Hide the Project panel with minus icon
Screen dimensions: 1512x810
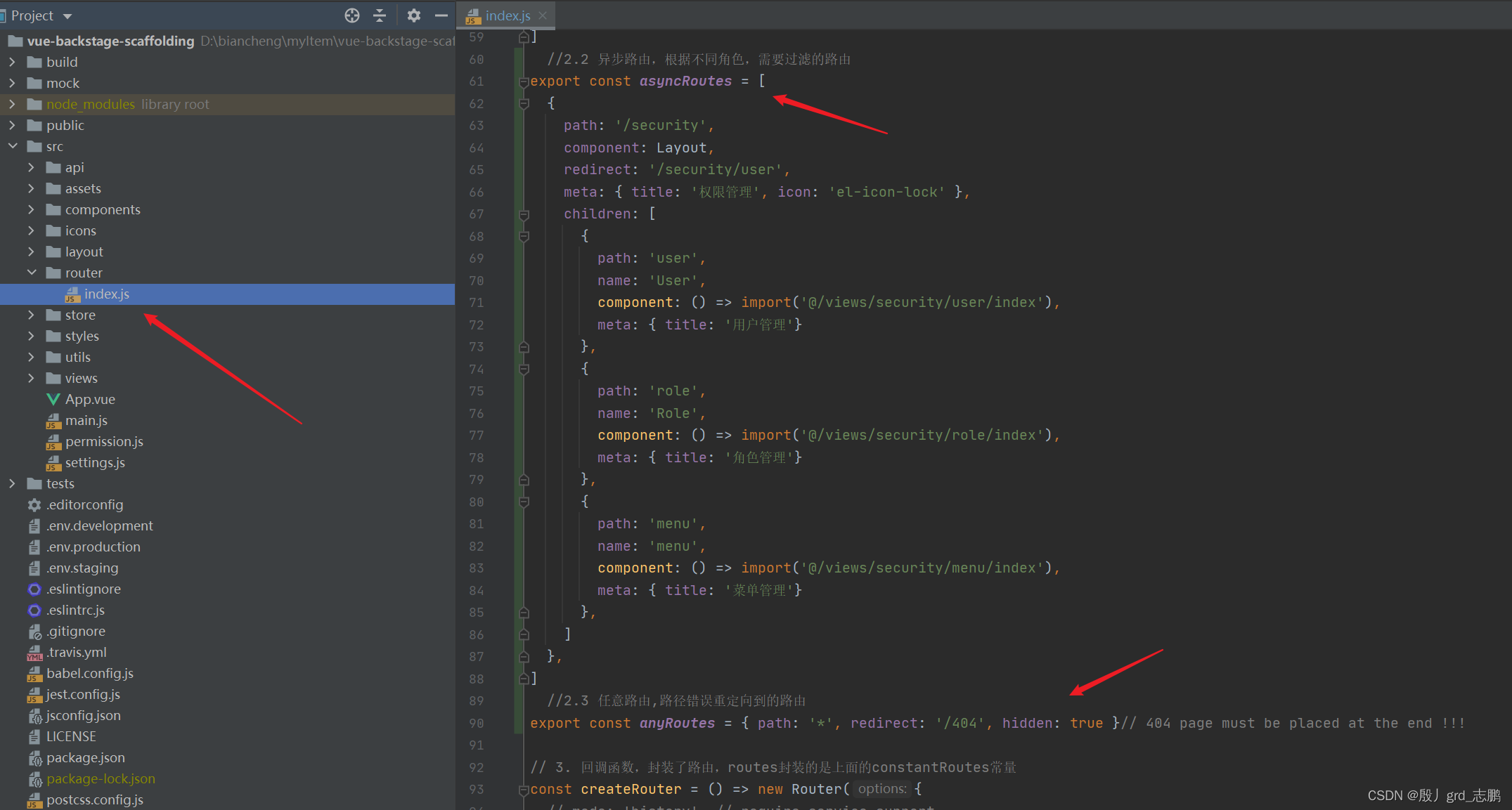441,15
